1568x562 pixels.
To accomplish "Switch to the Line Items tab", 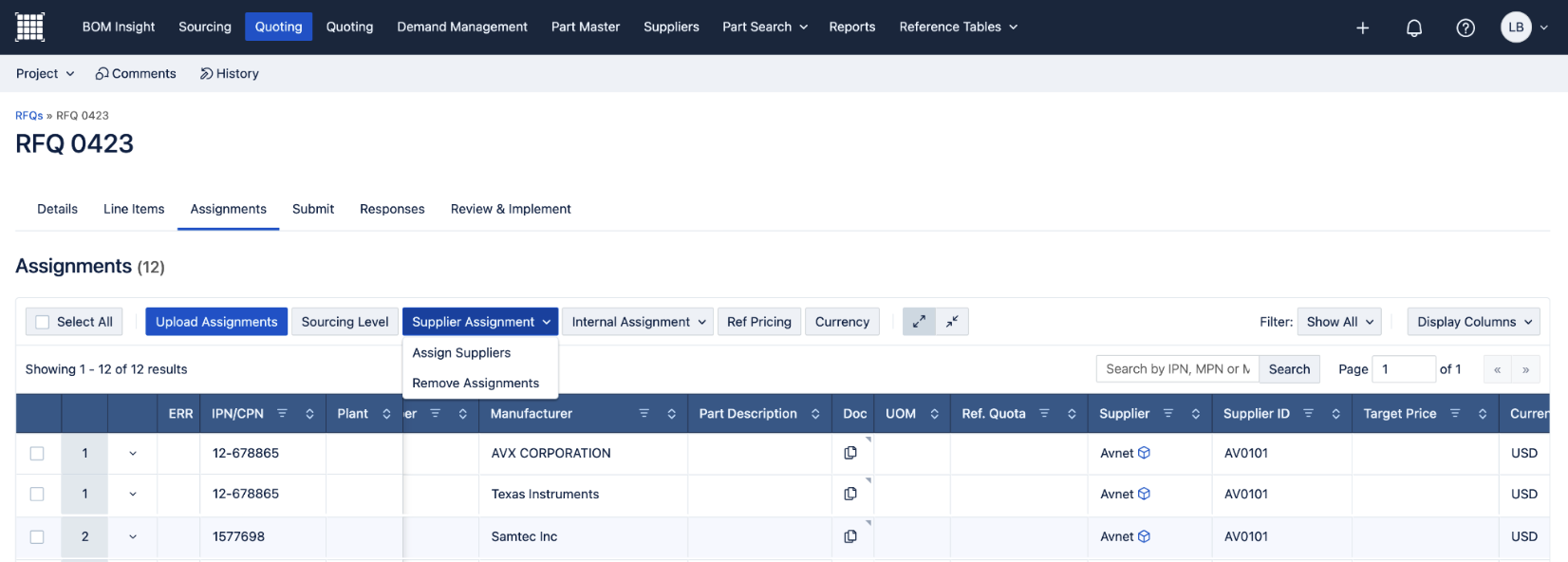I will point(134,209).
